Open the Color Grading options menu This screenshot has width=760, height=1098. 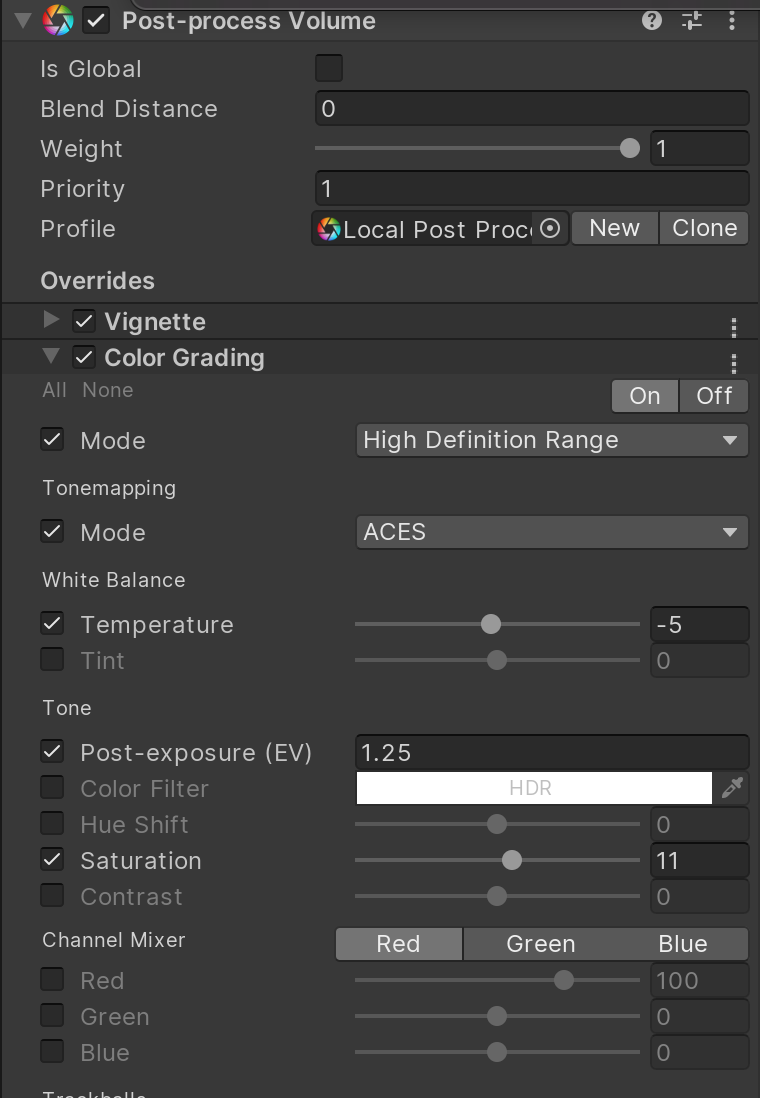pyautogui.click(x=734, y=363)
